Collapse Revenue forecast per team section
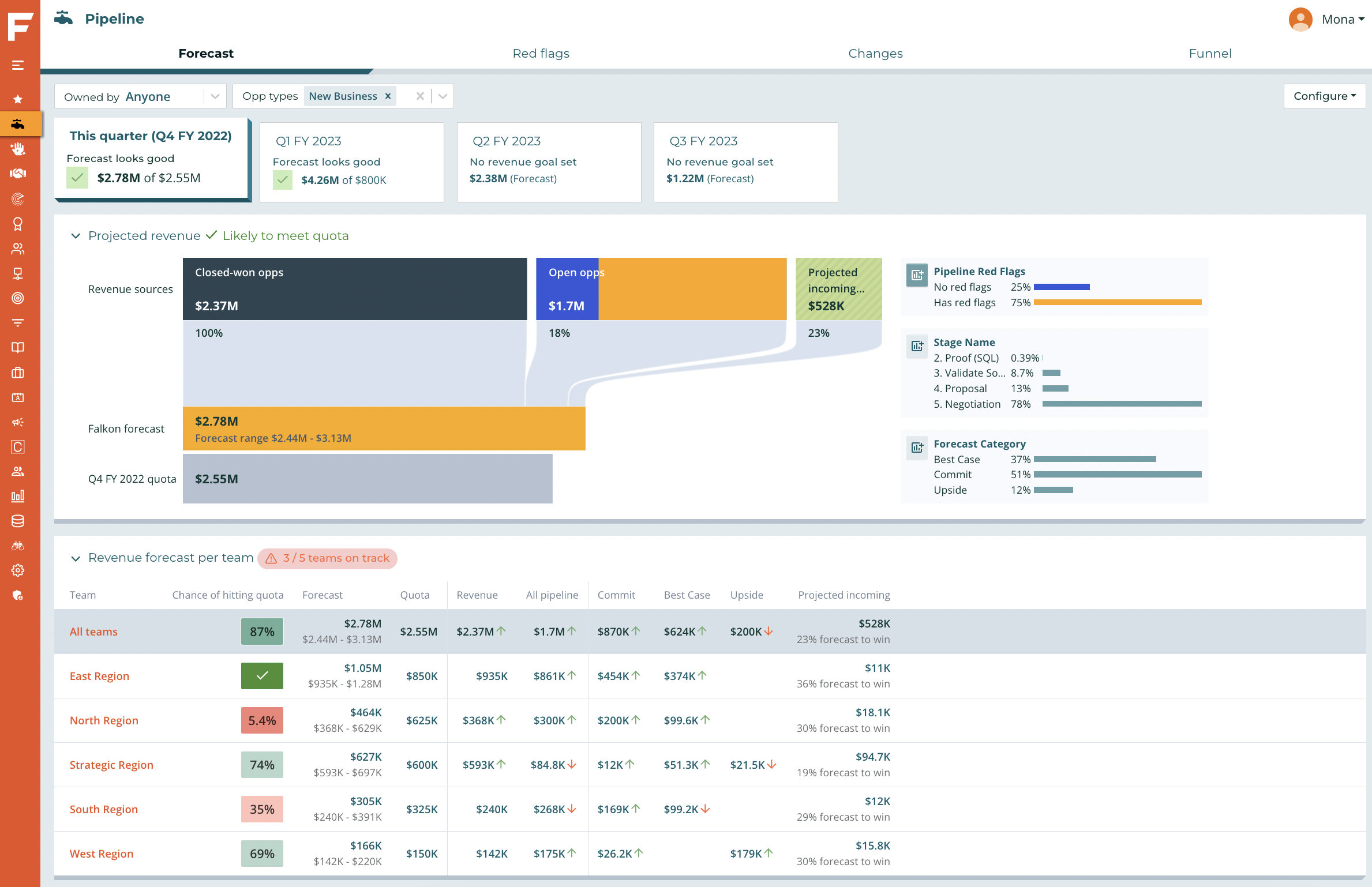This screenshot has width=1372, height=887. point(76,558)
